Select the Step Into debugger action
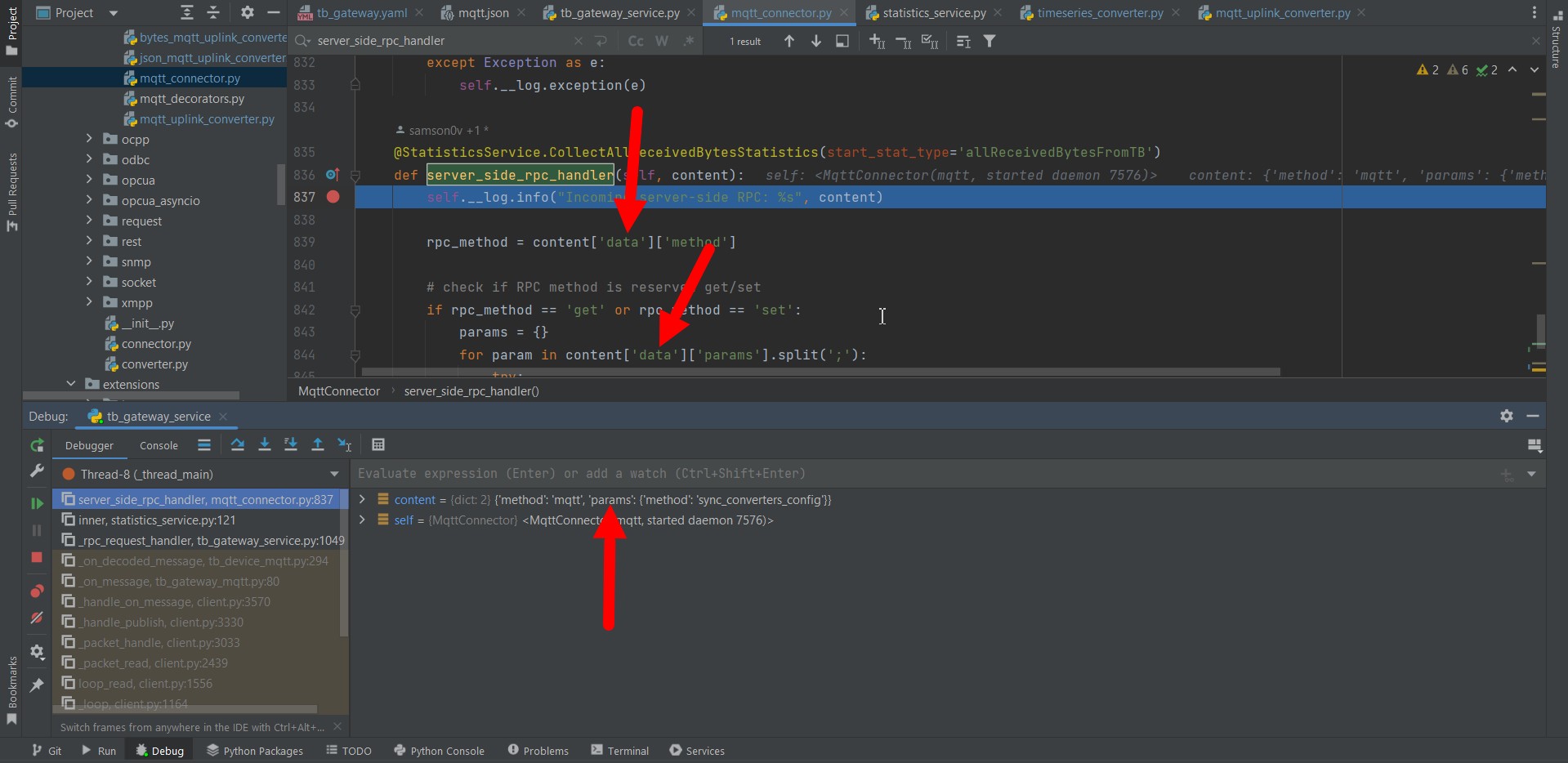This screenshot has width=1568, height=763. pyautogui.click(x=264, y=444)
